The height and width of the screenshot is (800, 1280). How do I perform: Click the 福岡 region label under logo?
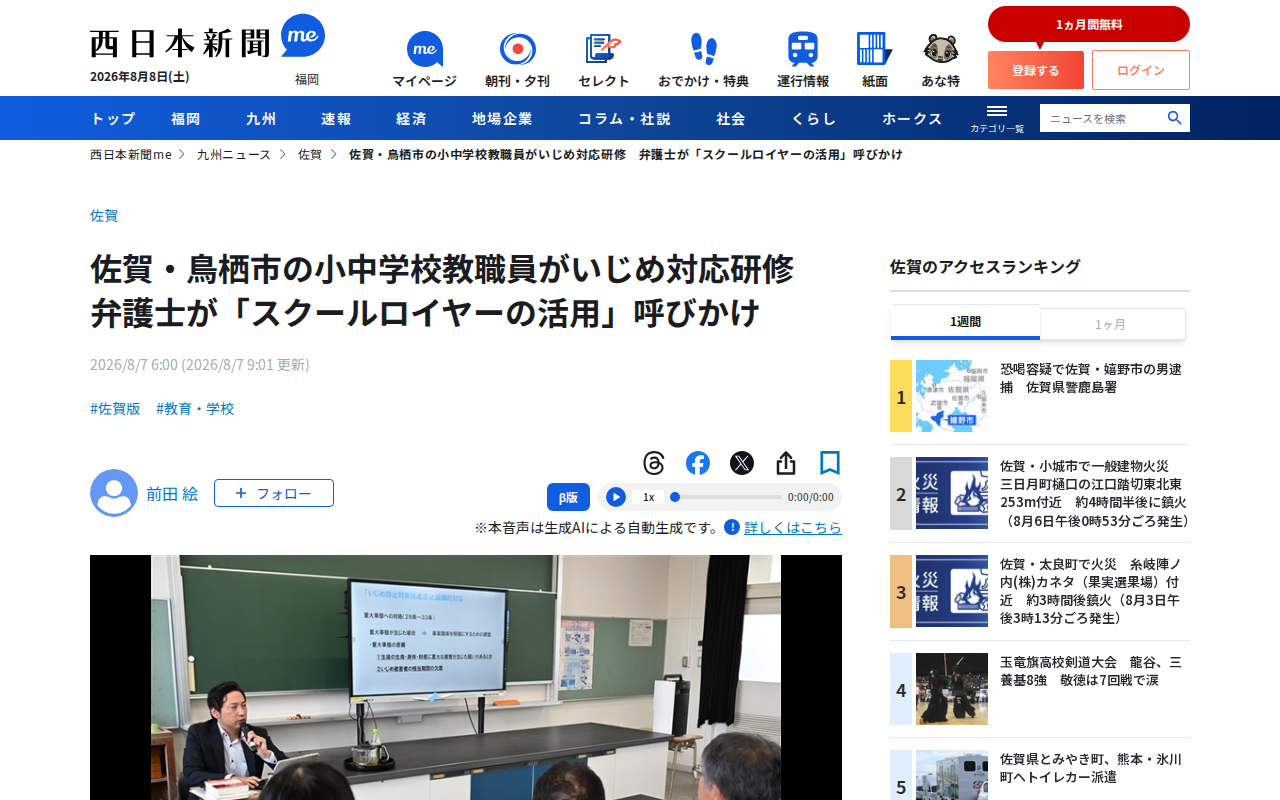(x=307, y=79)
